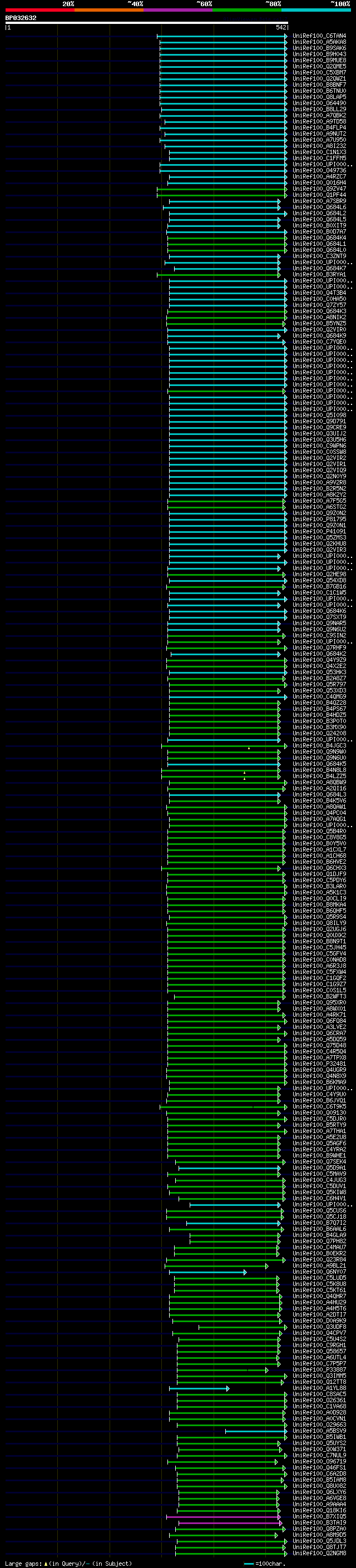Click the white query sequence bar
Viewport: 356px width, 1568px height.
point(147,23)
